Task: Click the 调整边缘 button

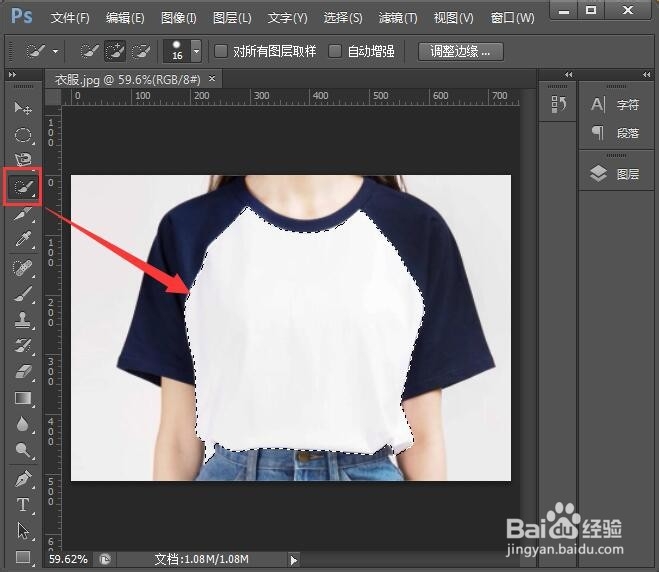Action: click(x=461, y=51)
